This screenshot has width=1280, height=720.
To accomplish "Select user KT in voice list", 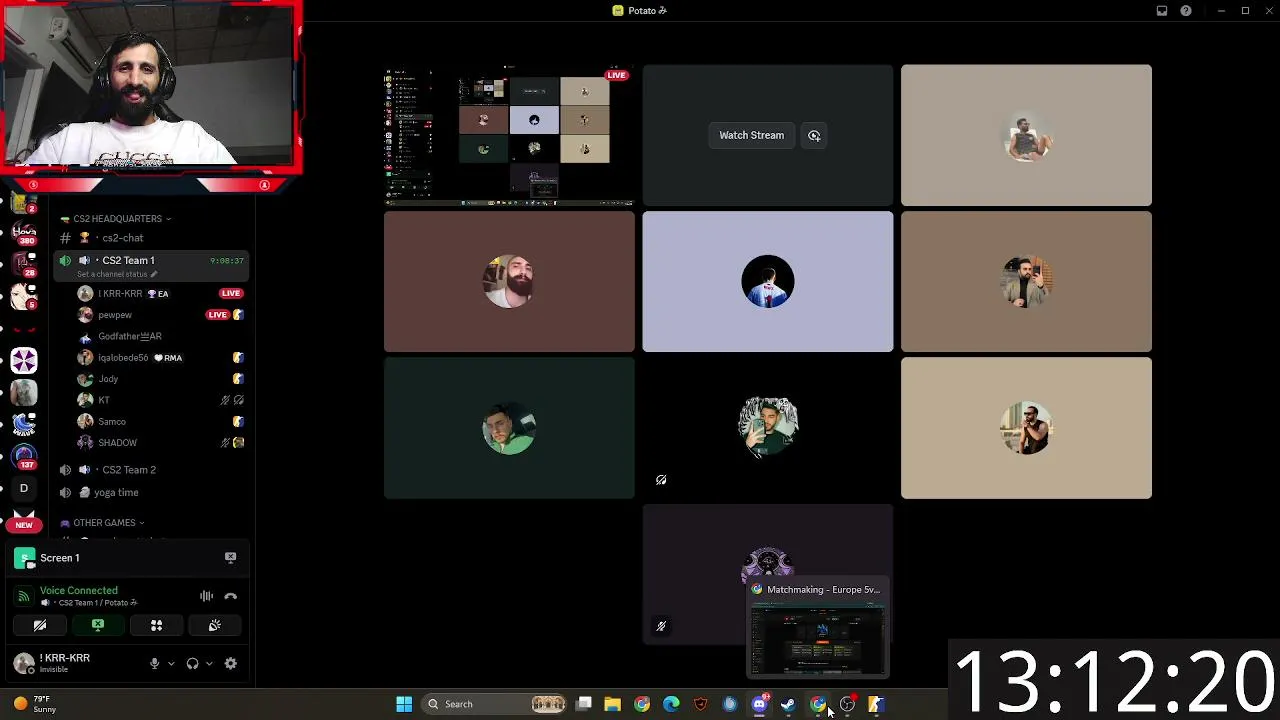I will pyautogui.click(x=160, y=400).
